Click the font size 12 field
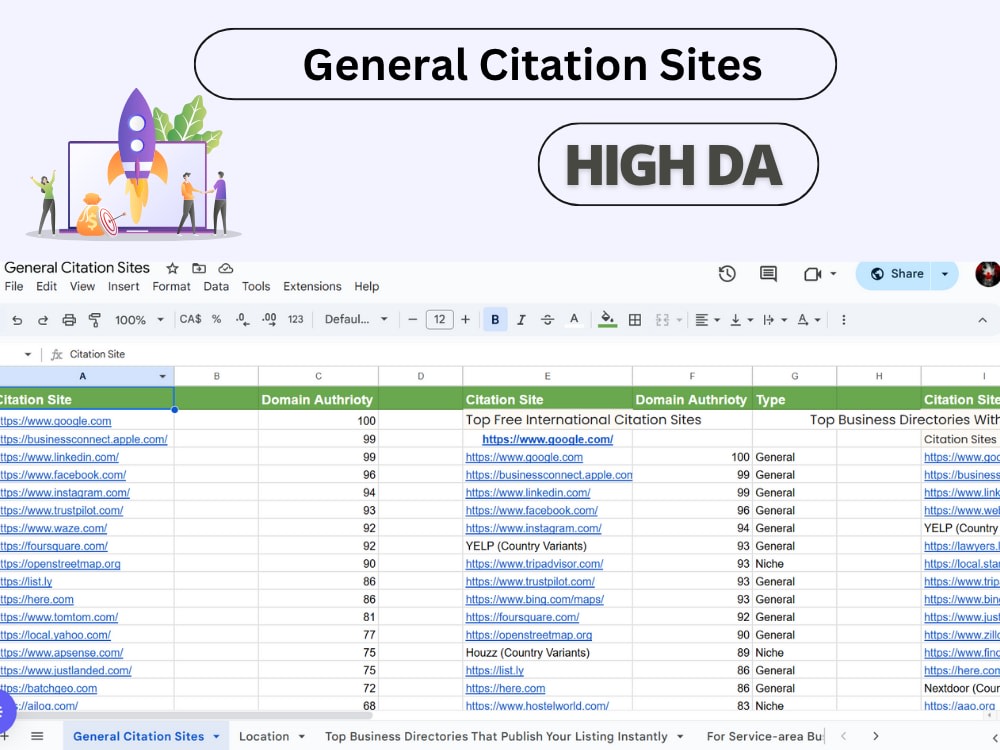This screenshot has width=1000, height=750. tap(439, 320)
